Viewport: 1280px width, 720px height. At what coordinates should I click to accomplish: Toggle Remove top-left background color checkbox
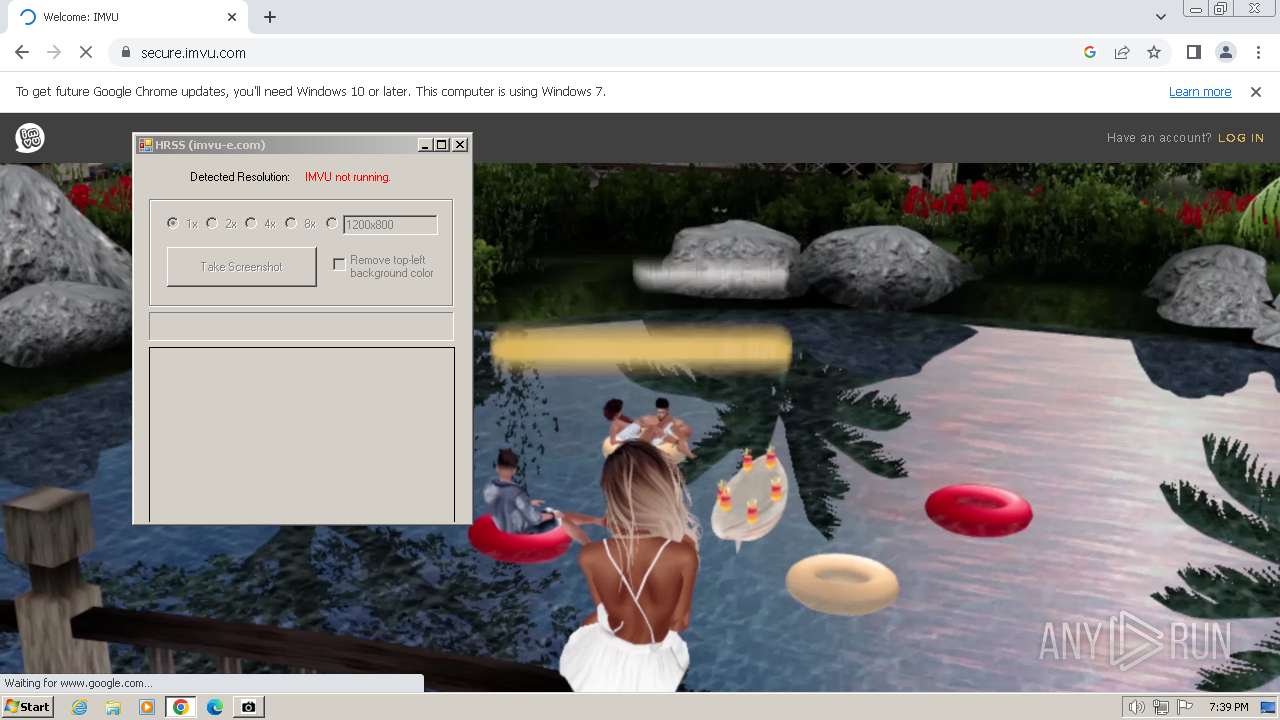tap(339, 264)
